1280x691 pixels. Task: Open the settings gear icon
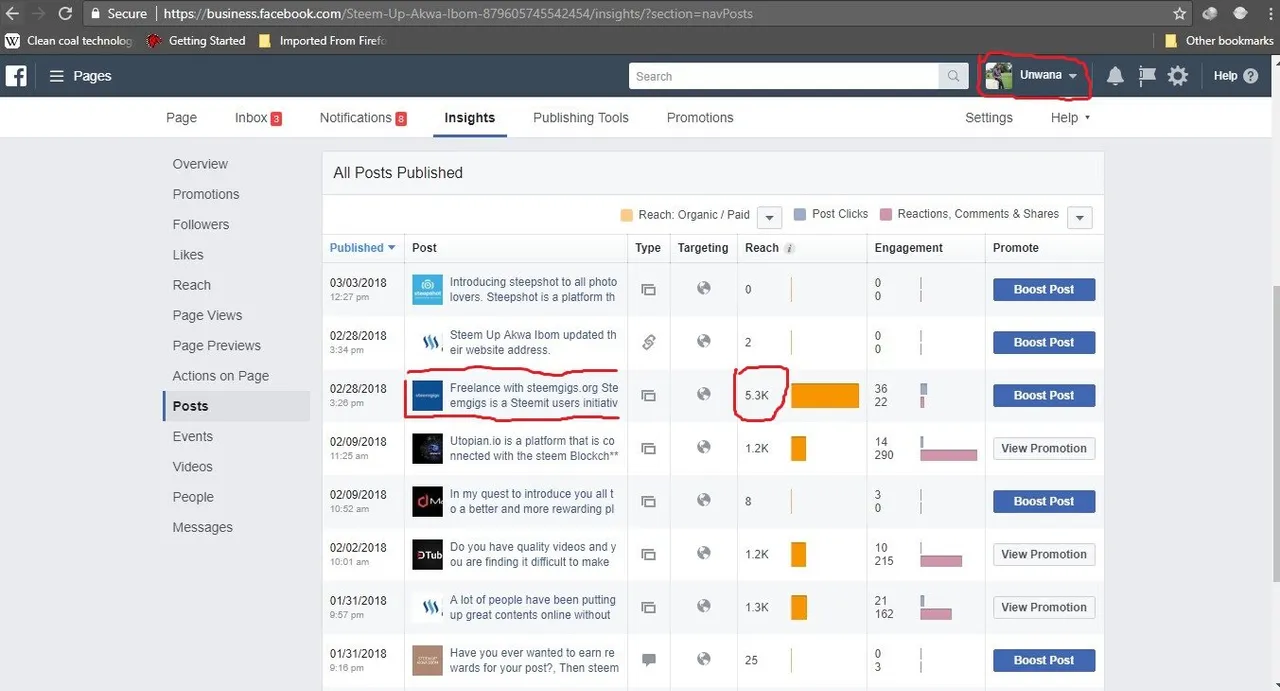click(x=1178, y=76)
